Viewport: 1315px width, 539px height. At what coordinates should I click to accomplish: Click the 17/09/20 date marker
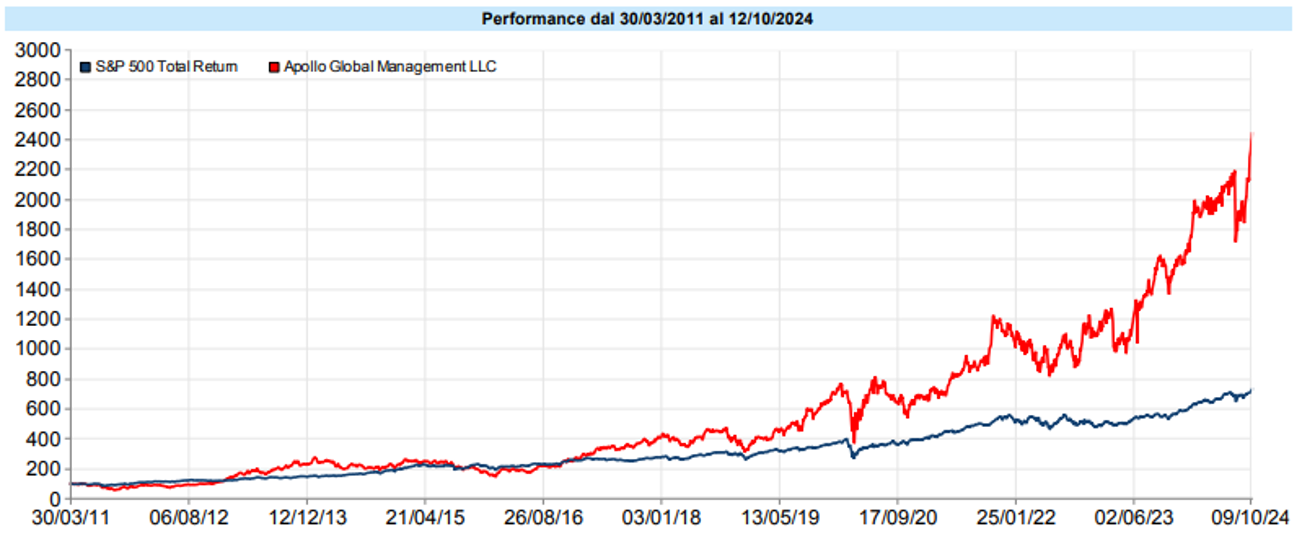point(897,520)
